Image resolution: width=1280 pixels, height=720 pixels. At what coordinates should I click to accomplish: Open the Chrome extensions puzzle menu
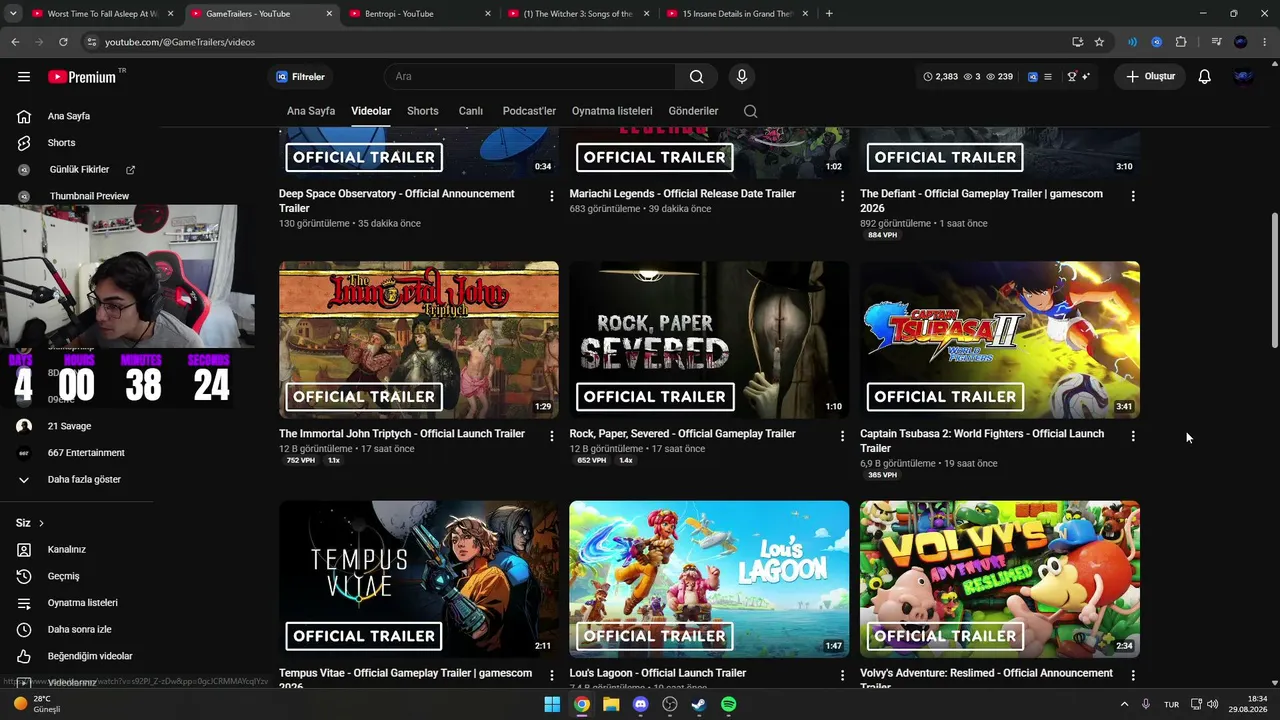point(1181,42)
